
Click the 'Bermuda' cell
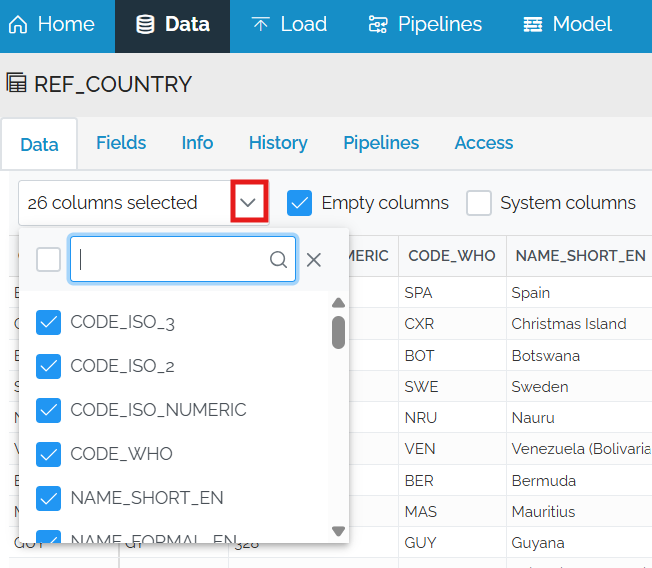[x=579, y=481]
